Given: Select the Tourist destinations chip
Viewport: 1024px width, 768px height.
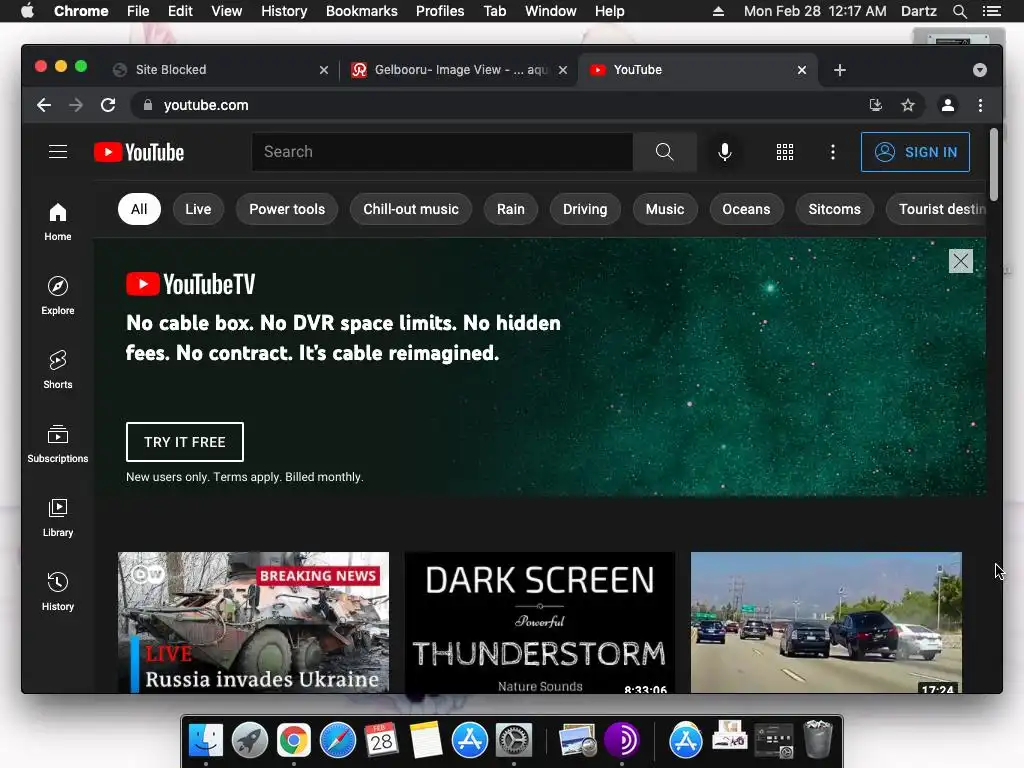Looking at the screenshot, I should click(937, 210).
